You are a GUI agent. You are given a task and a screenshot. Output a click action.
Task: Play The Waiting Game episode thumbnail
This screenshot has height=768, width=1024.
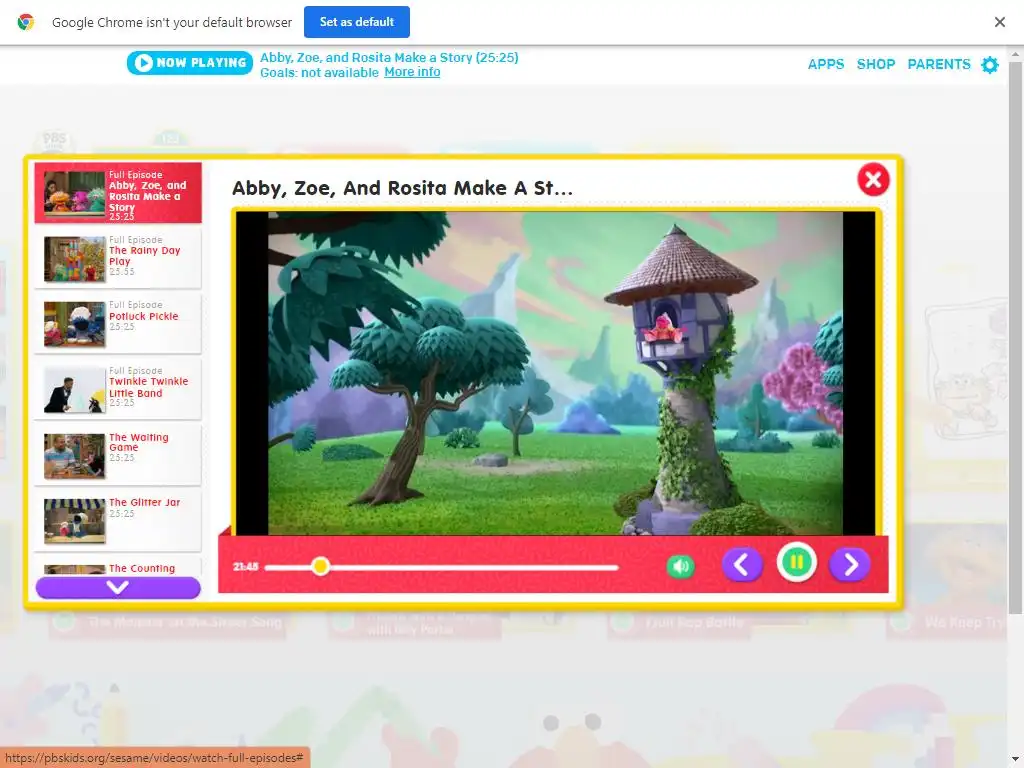pos(74,456)
